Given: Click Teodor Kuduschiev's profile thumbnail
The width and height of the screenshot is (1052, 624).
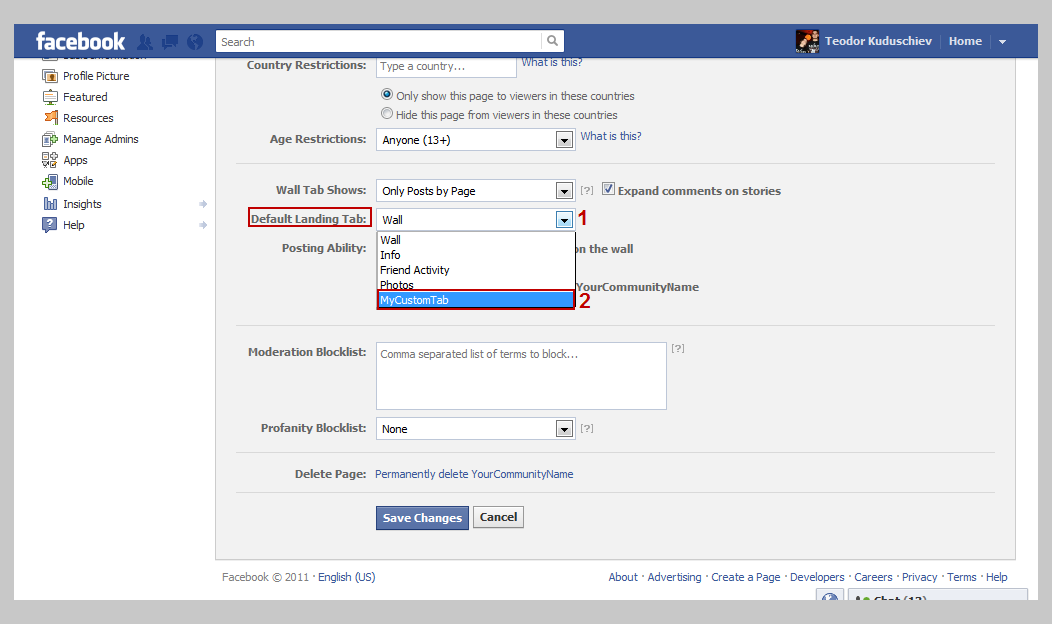Looking at the screenshot, I should coord(807,41).
